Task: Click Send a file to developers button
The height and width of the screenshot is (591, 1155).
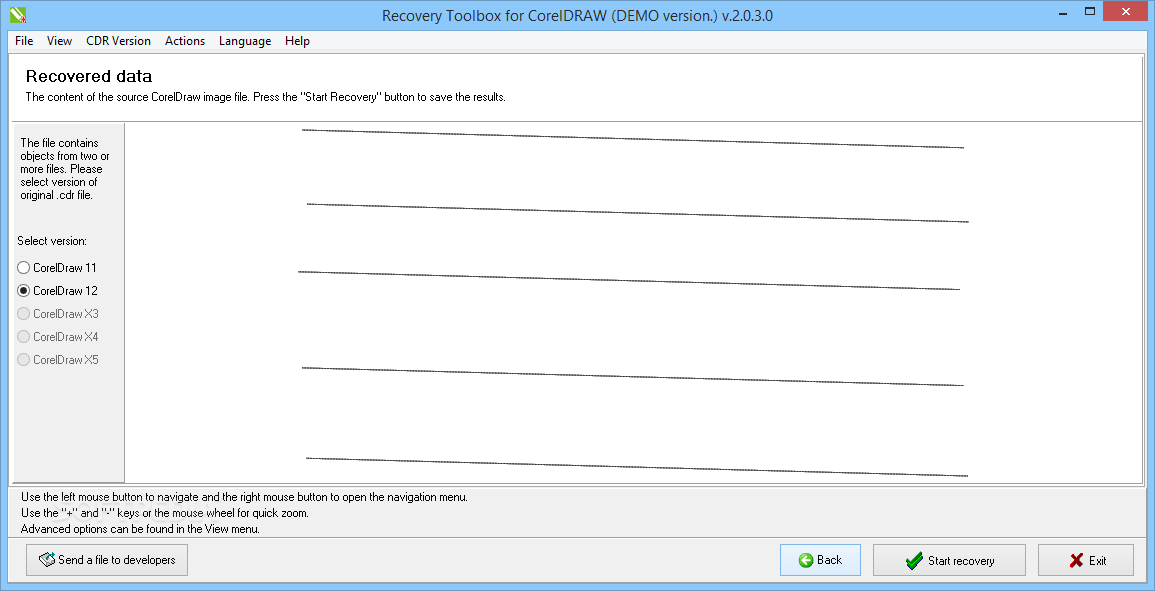Action: coord(107,560)
